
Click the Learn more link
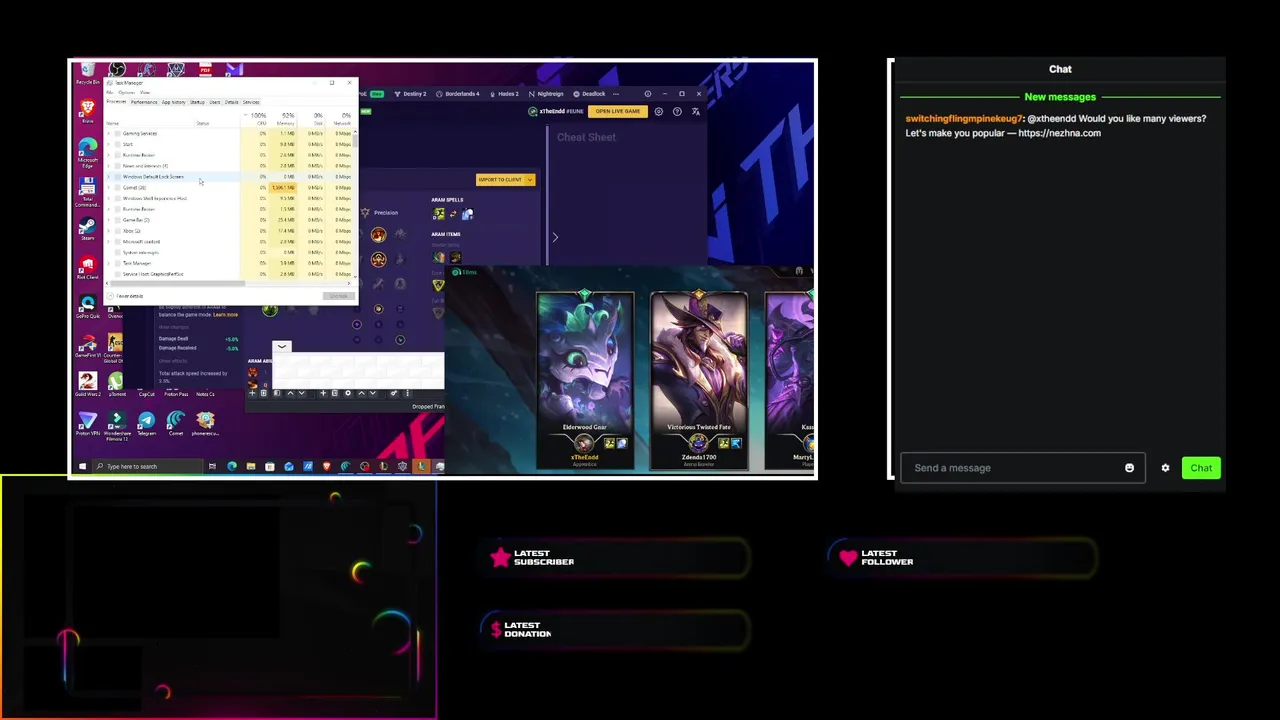click(225, 314)
